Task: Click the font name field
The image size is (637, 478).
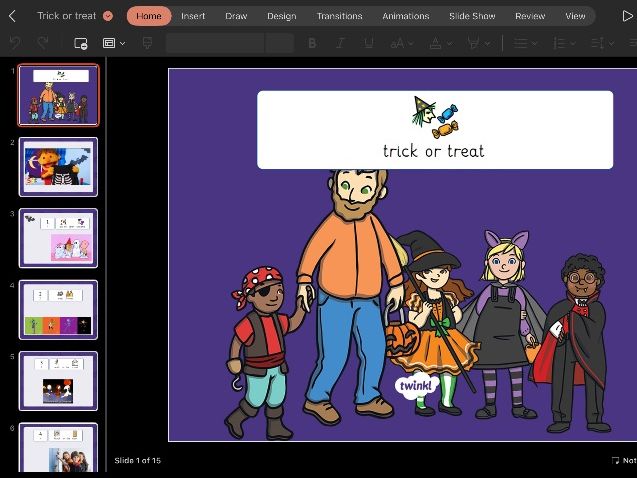Action: (x=215, y=43)
